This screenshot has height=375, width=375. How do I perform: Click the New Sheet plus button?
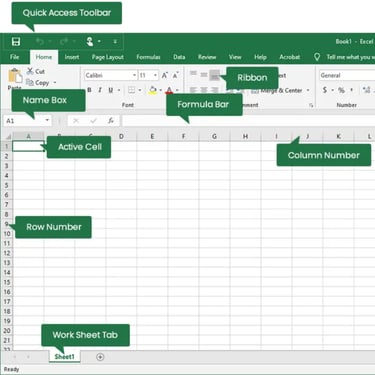(x=100, y=357)
